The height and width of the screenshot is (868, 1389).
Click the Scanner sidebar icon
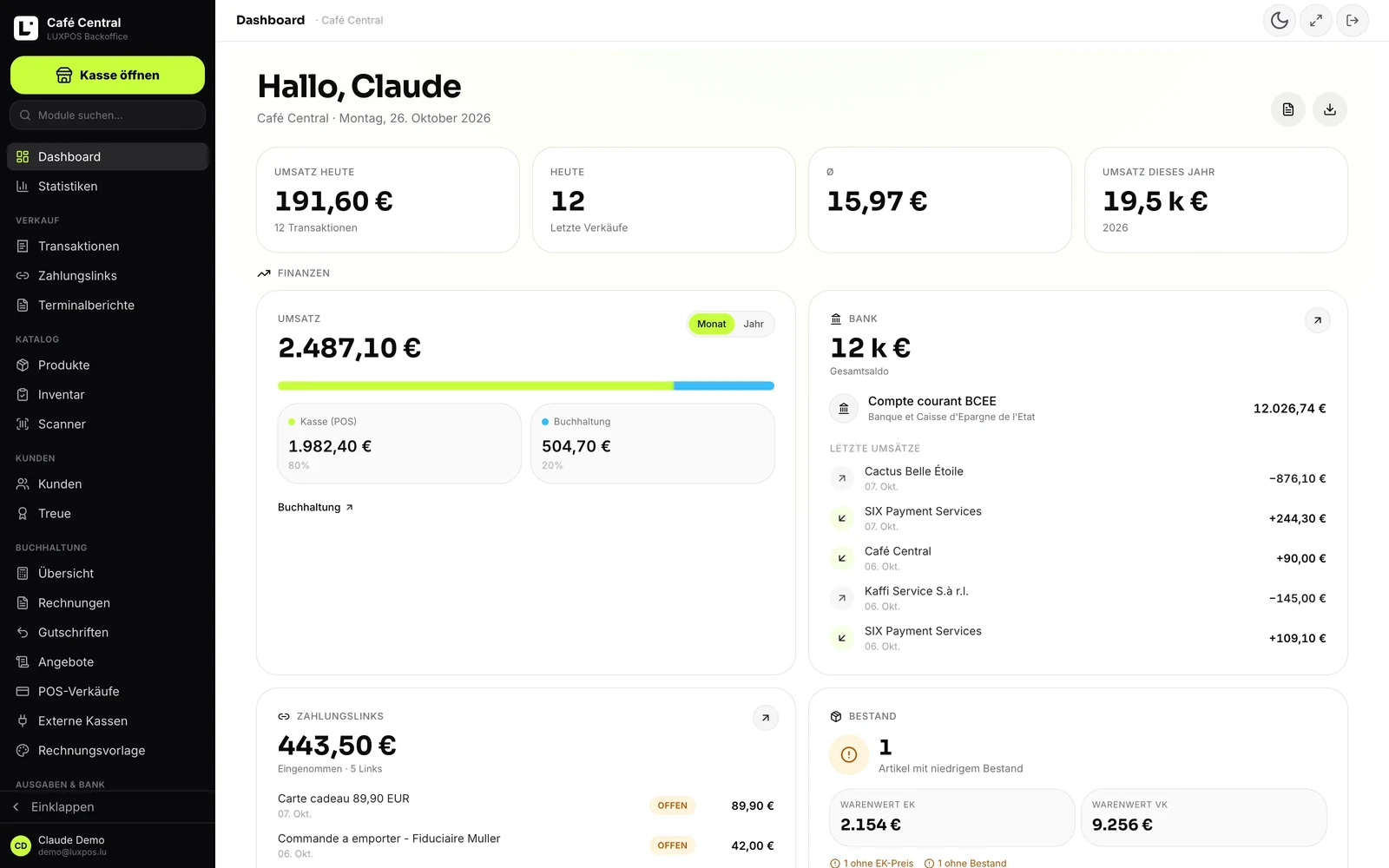pos(23,424)
